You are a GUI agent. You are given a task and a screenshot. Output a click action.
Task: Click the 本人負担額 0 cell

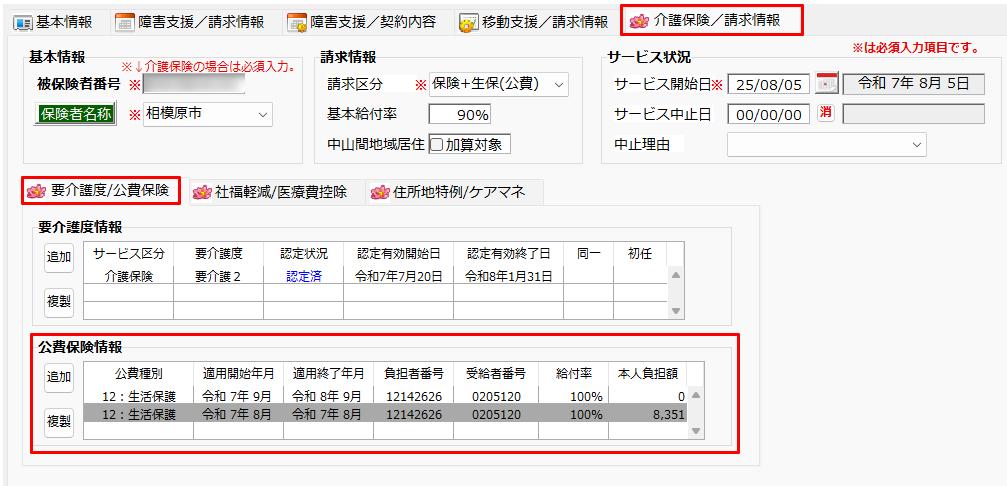(647, 395)
